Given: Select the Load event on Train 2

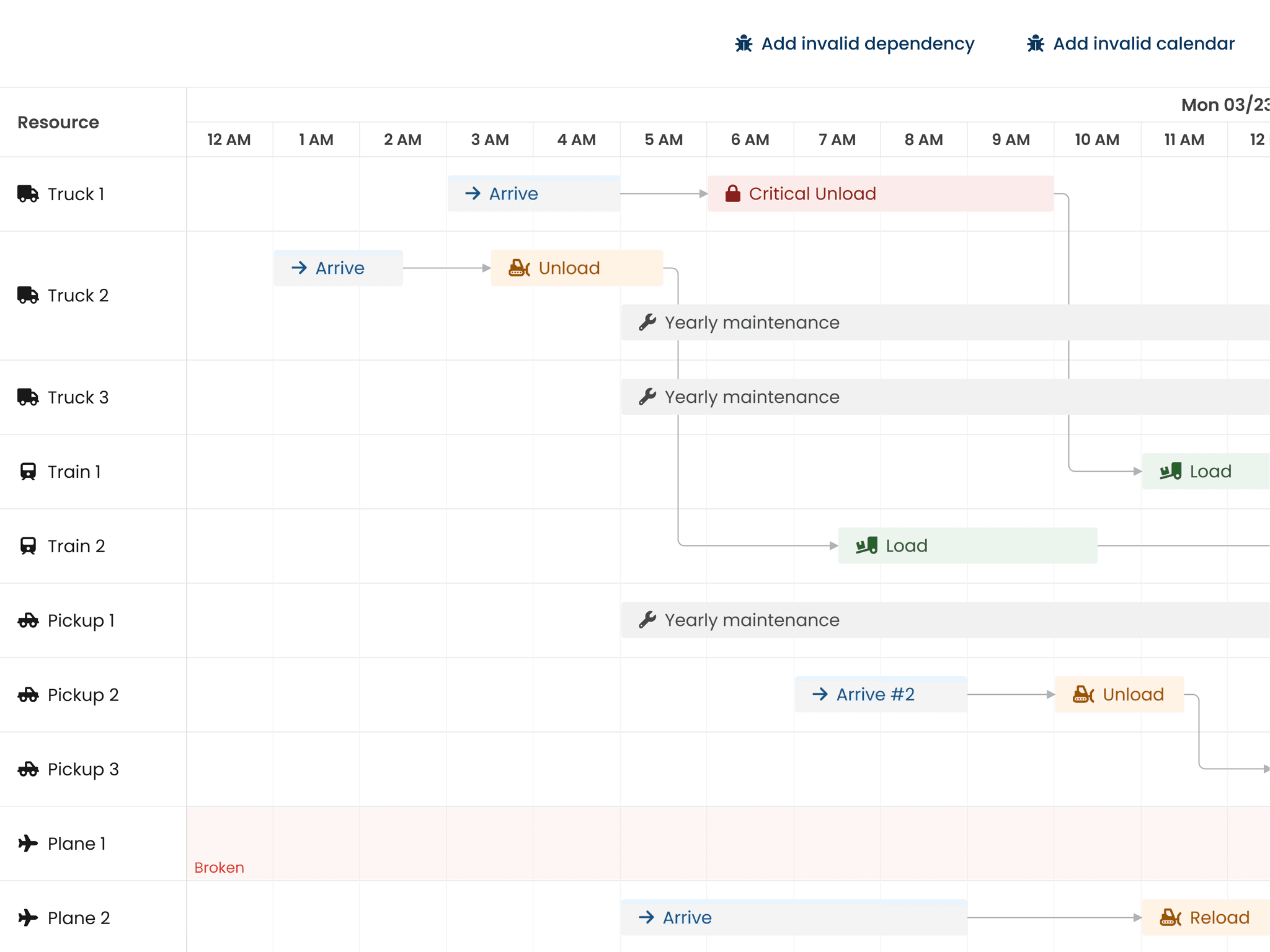Looking at the screenshot, I should click(966, 545).
